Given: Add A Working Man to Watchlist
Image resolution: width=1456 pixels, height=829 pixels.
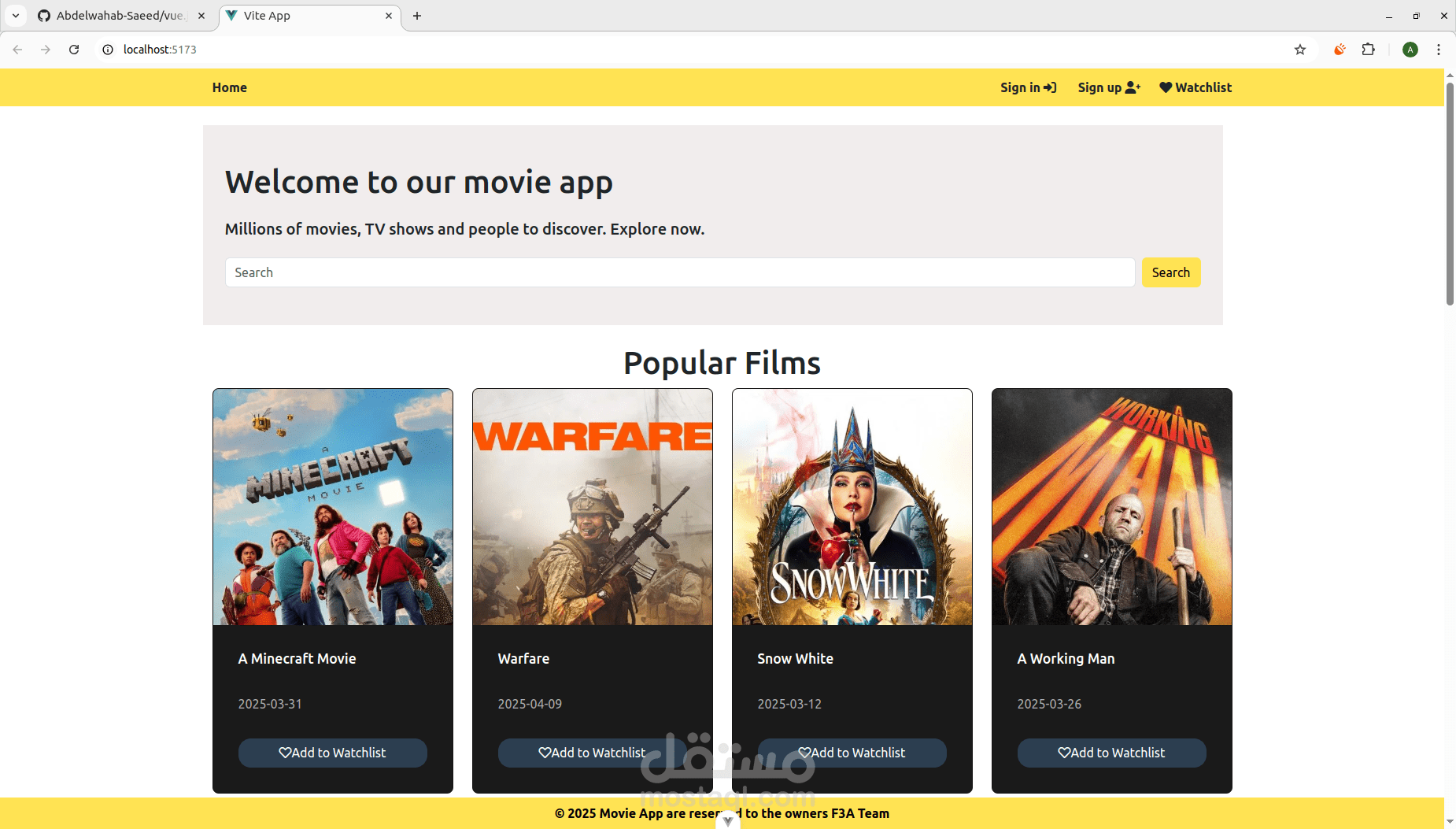Looking at the screenshot, I should click(x=1112, y=753).
